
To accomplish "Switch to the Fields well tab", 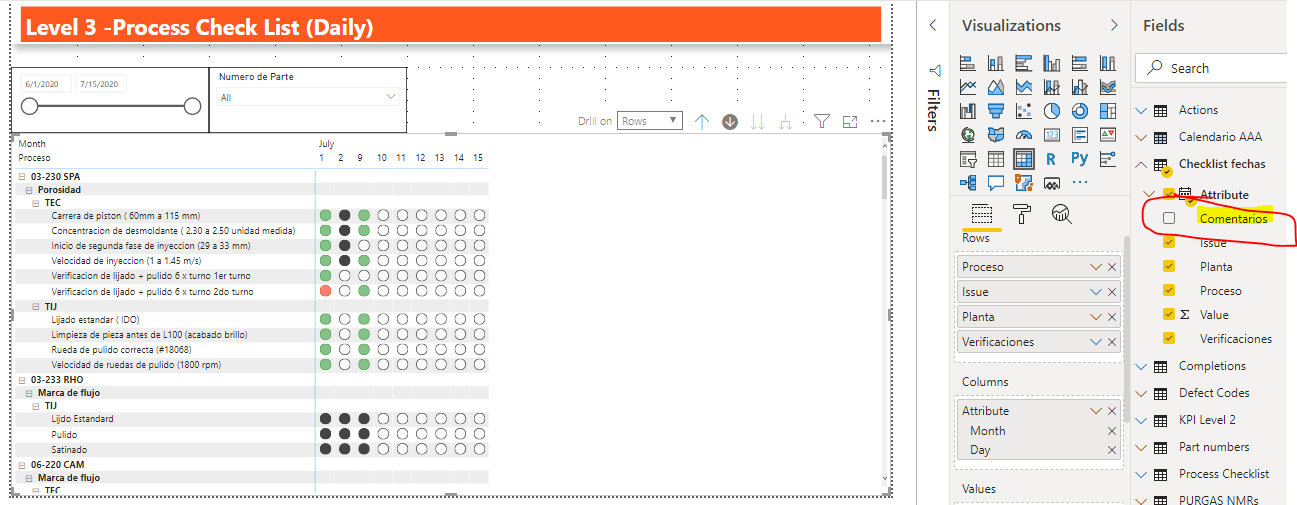I will pyautogui.click(x=981, y=214).
